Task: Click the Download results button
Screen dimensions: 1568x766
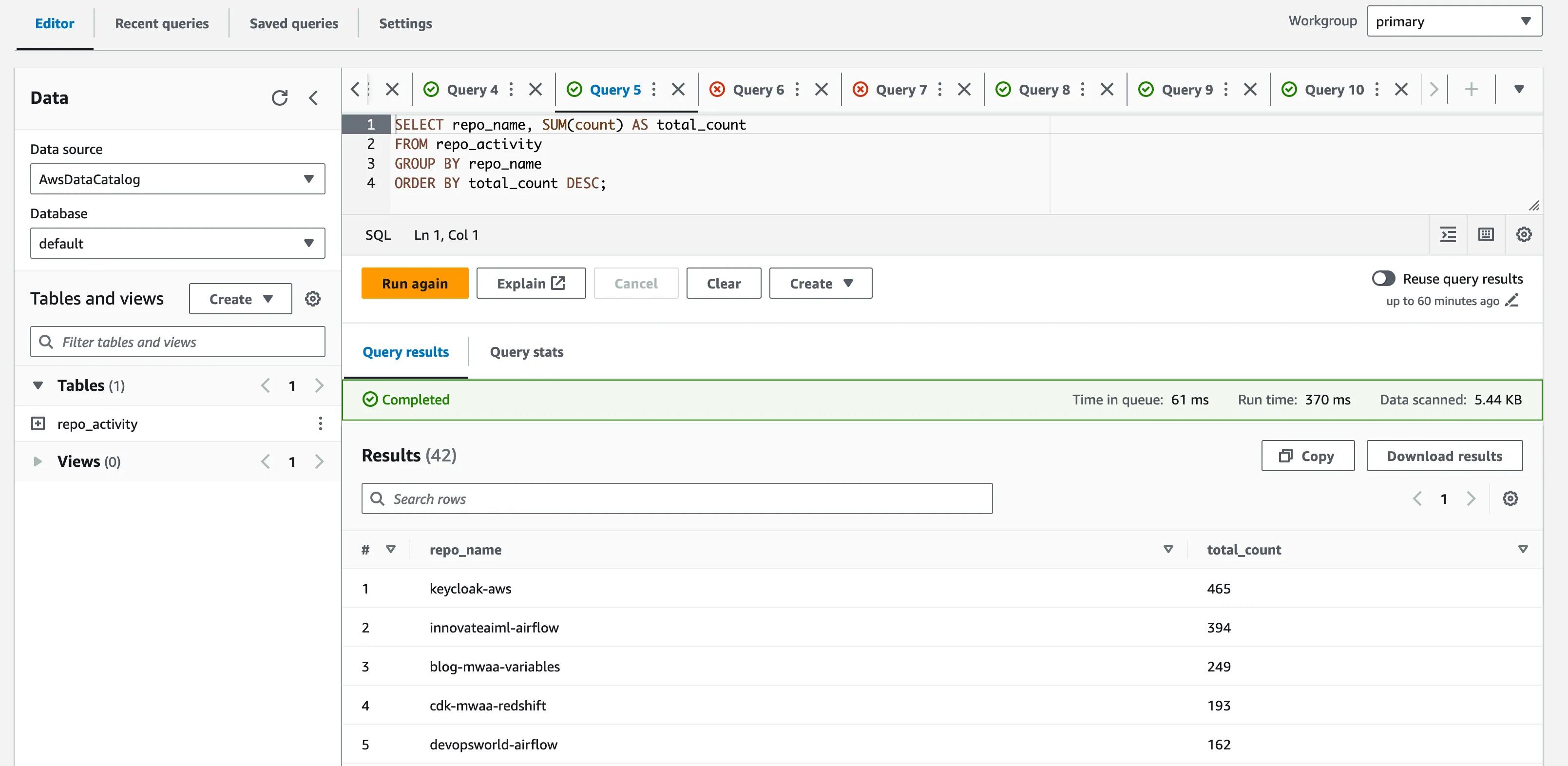Action: tap(1445, 455)
